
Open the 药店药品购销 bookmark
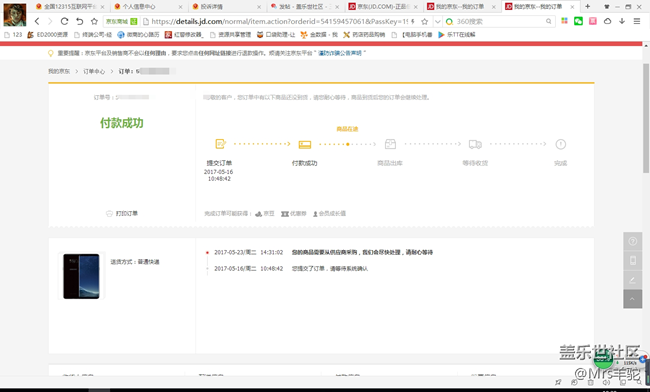pyautogui.click(x=364, y=35)
